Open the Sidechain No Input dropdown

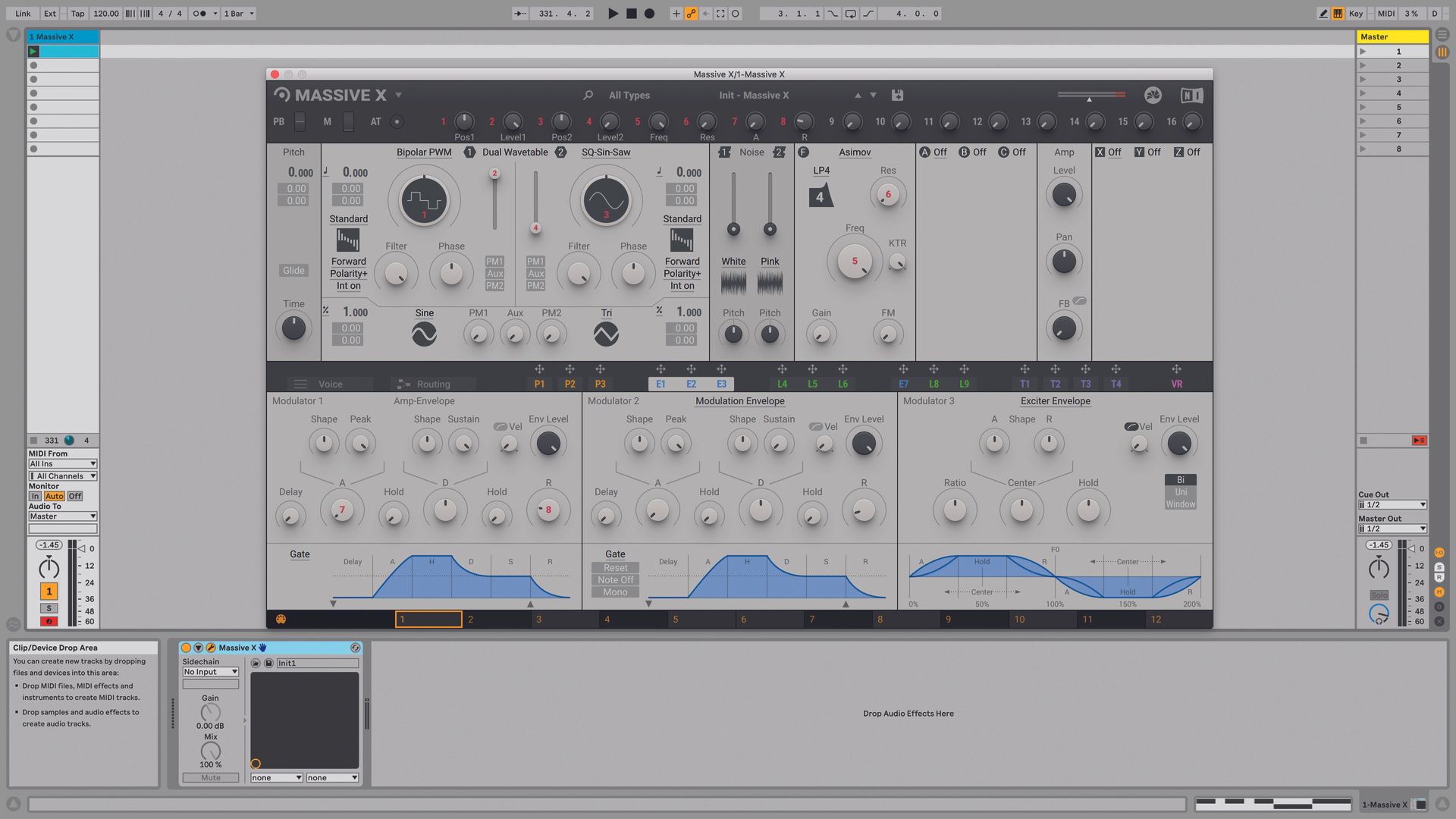[210, 671]
